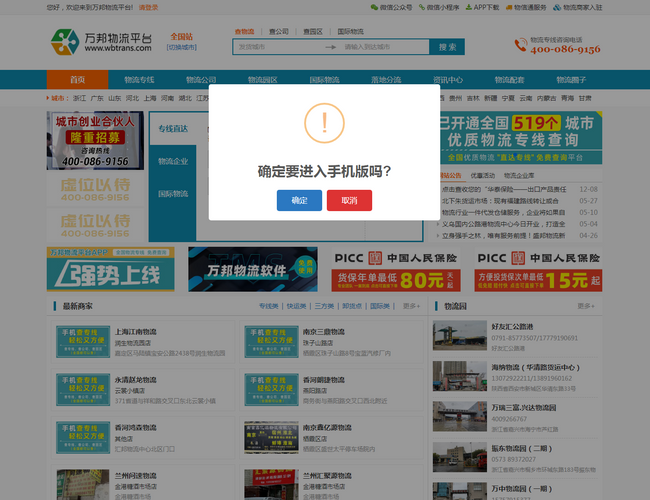Expand 更多+ for 最新商家

coord(411,306)
